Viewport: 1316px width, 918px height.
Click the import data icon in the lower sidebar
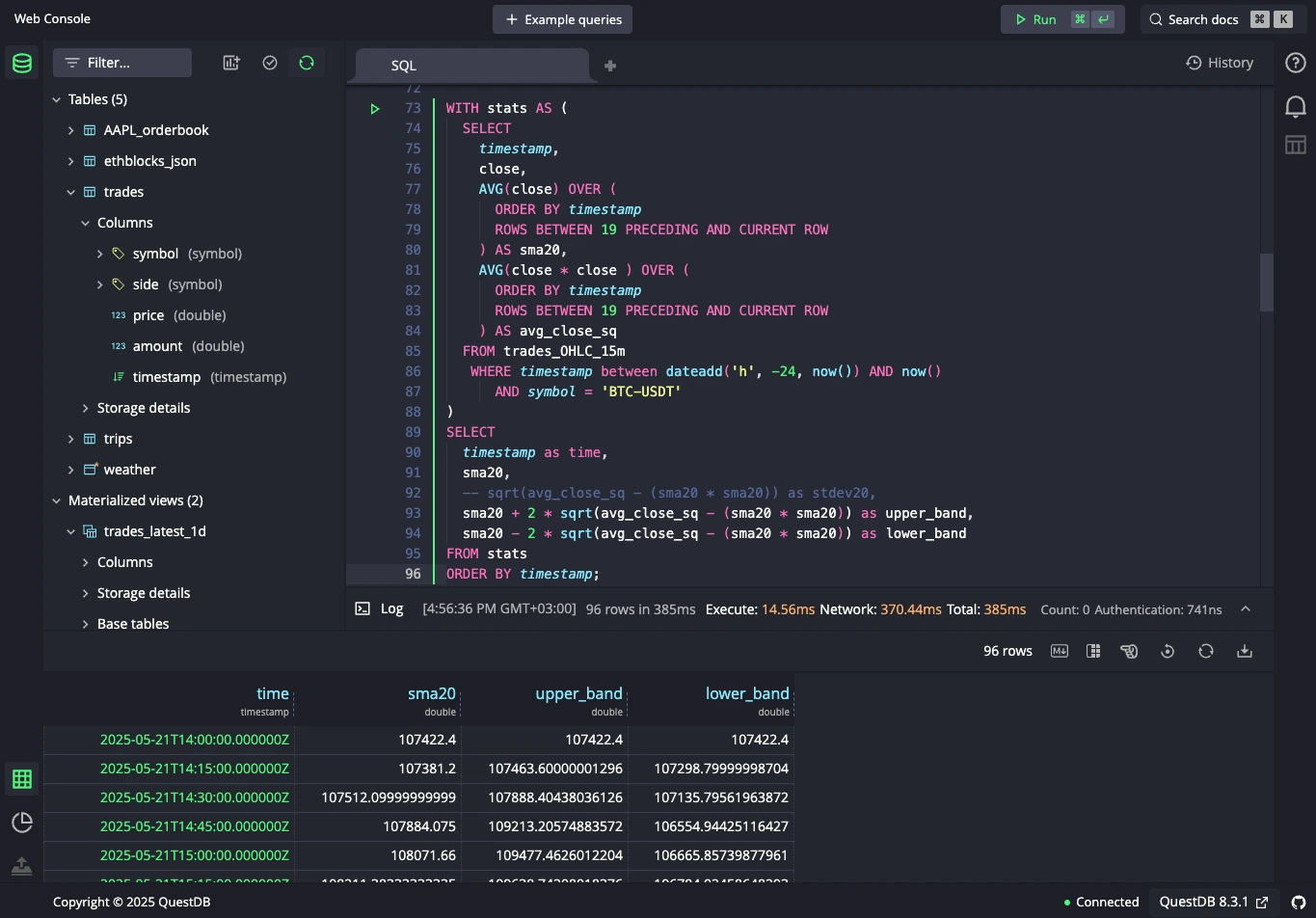pyautogui.click(x=21, y=866)
